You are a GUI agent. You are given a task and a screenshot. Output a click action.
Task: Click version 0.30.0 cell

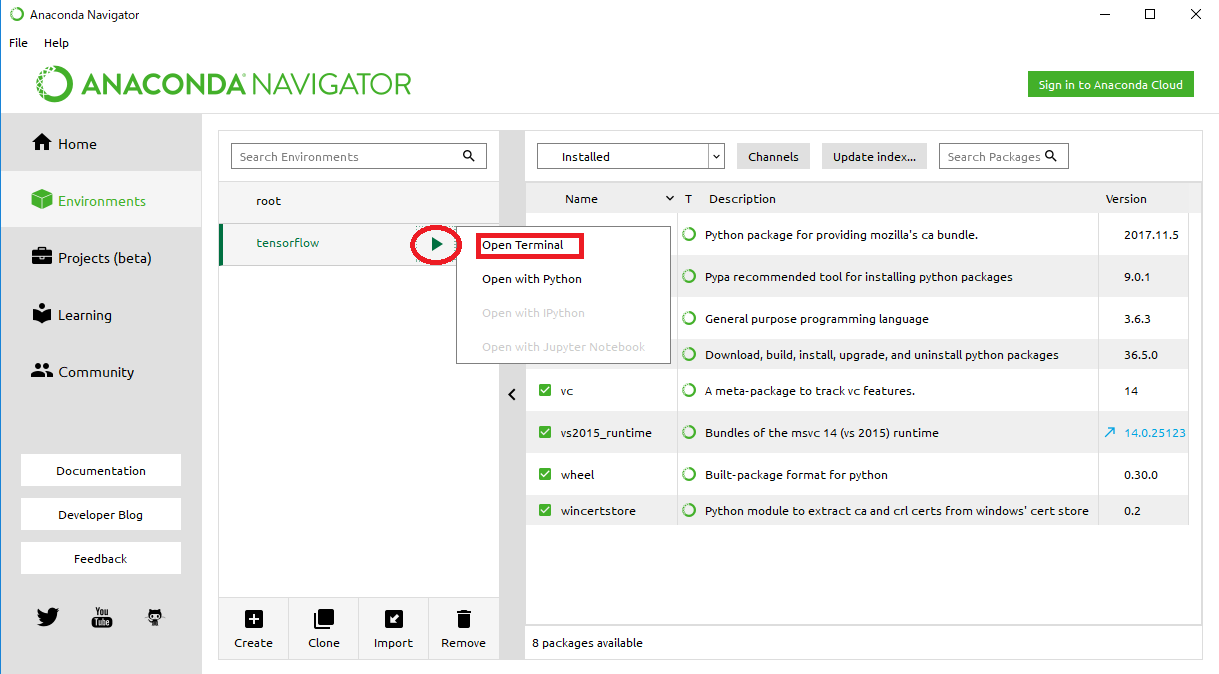coord(1141,475)
